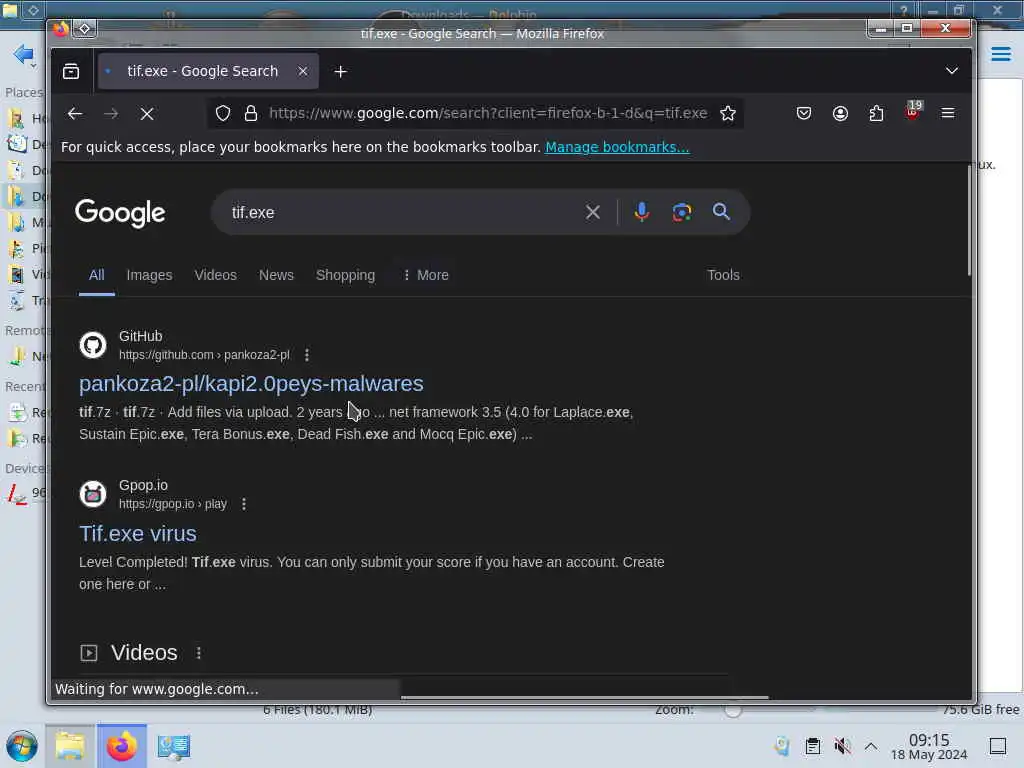
Task: Switch to News results tab
Action: click(276, 275)
